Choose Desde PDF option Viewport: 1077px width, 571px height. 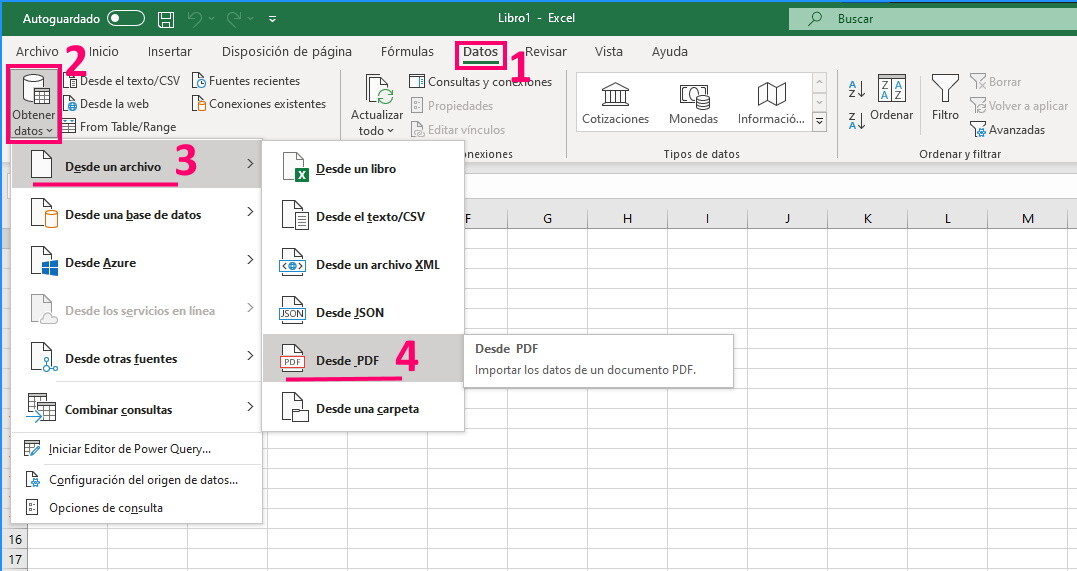click(363, 359)
